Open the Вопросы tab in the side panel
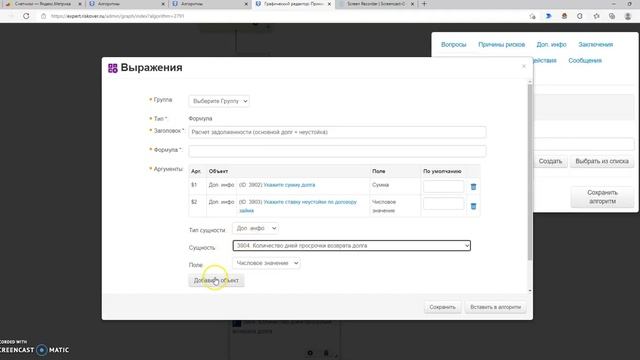This screenshot has height=360, width=640. (x=453, y=44)
